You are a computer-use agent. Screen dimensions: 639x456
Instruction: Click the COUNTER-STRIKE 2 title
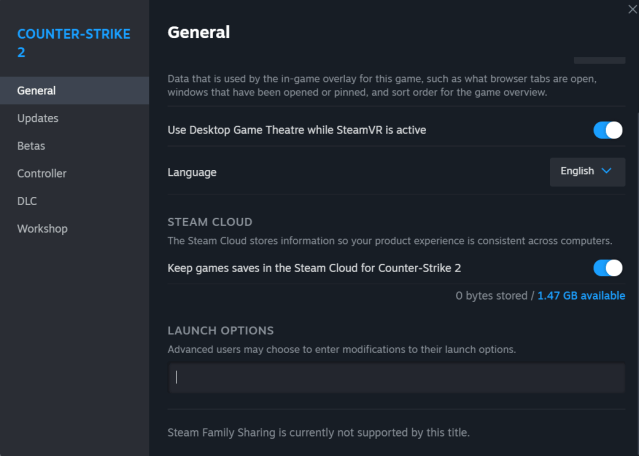[74, 43]
